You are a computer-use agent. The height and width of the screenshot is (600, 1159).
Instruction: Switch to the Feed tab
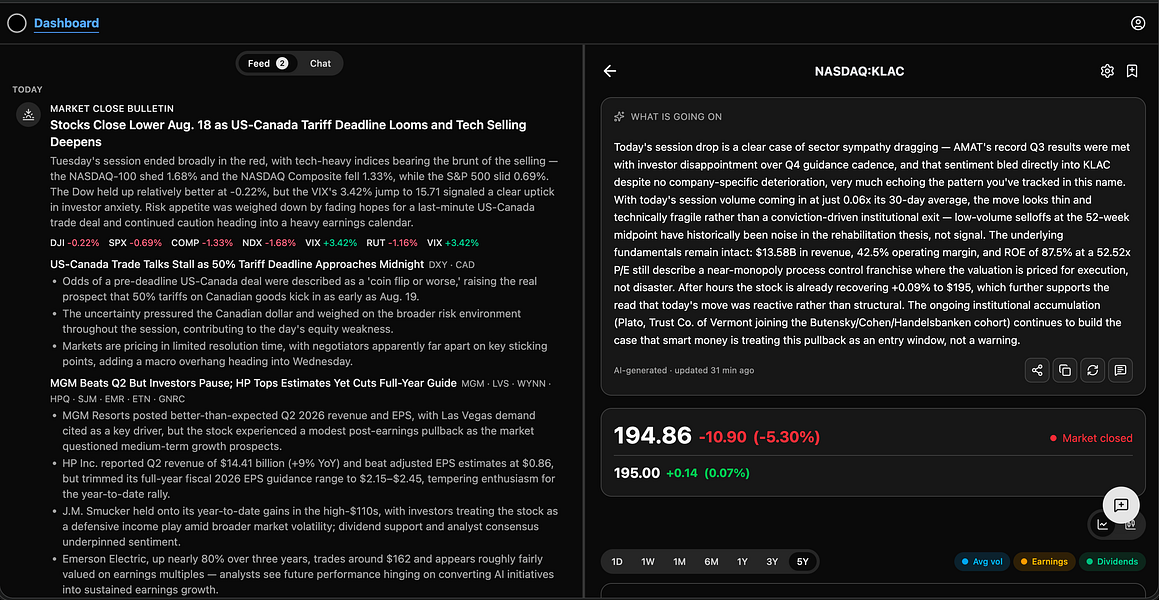[267, 64]
